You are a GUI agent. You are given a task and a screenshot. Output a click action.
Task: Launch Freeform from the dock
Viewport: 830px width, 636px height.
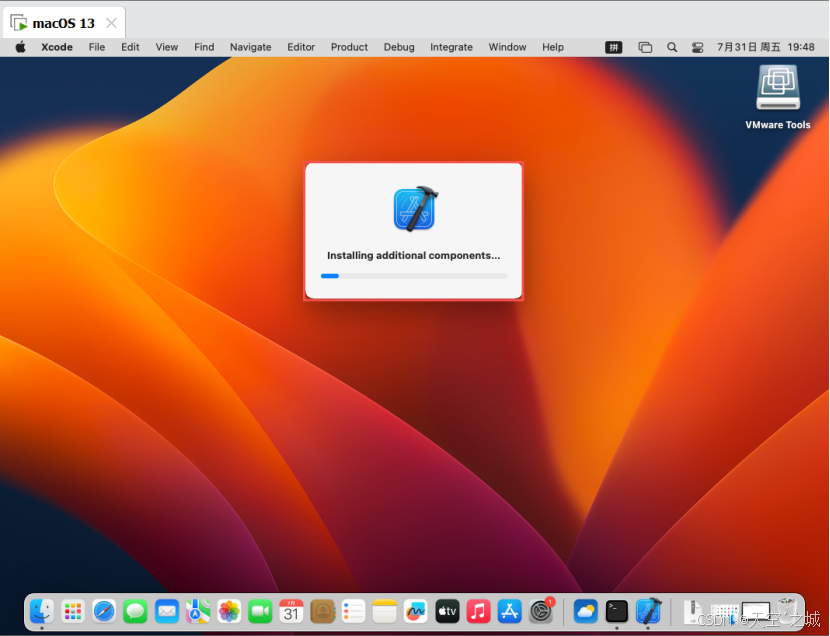click(416, 611)
